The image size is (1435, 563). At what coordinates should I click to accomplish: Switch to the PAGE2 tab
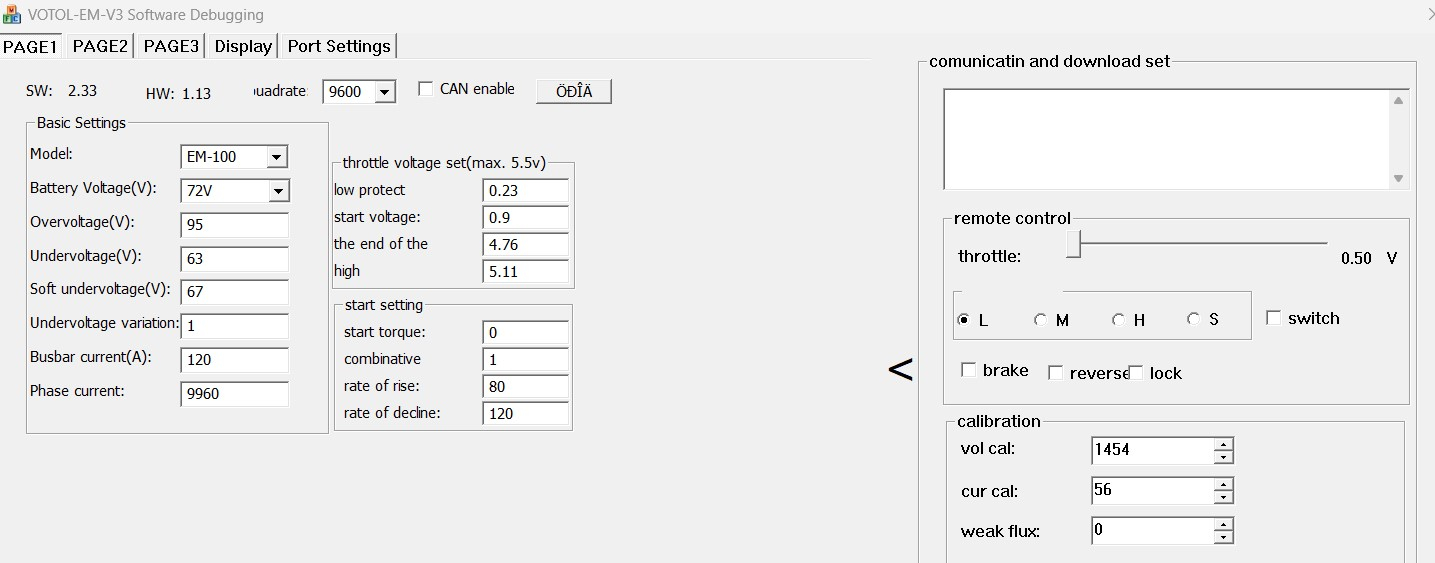coord(100,46)
